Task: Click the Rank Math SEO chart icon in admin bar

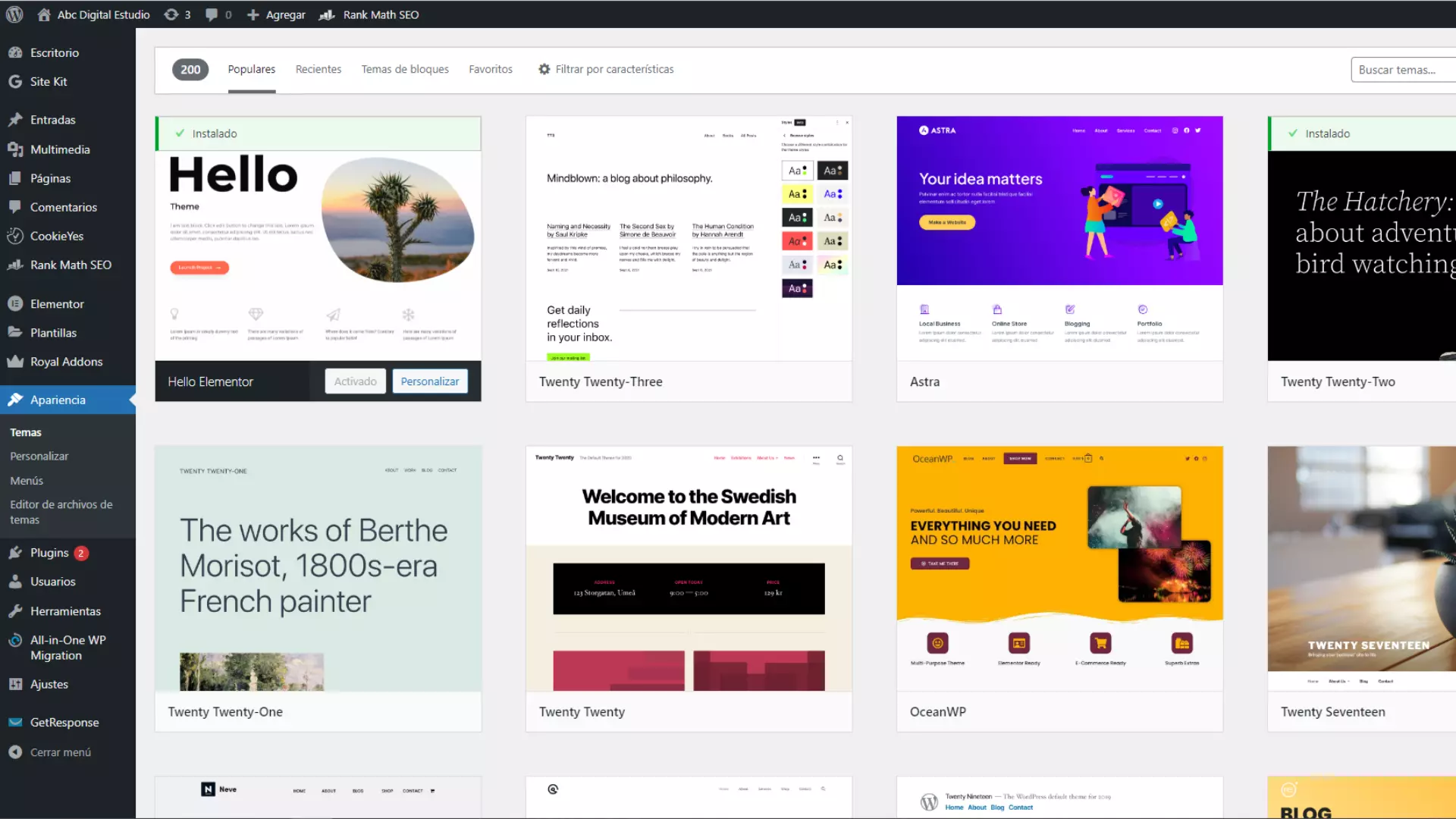Action: point(327,14)
